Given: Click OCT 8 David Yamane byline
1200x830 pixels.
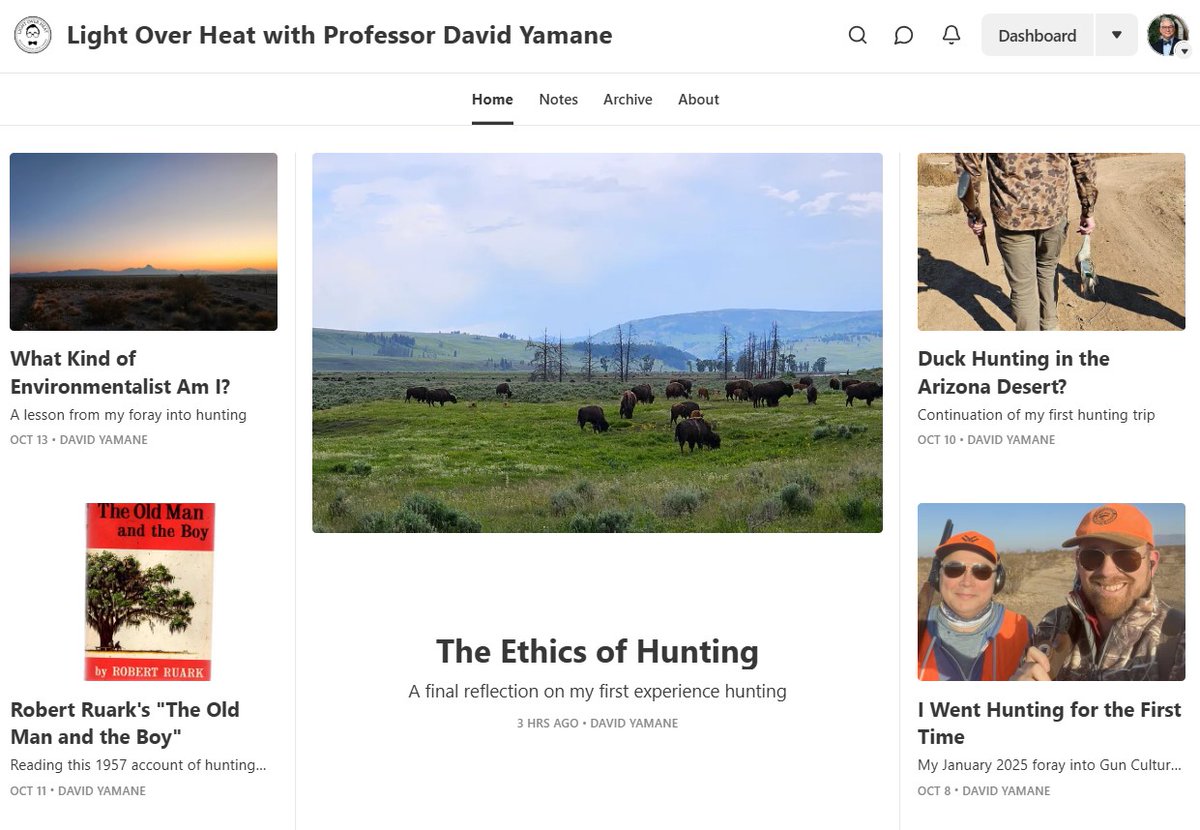Looking at the screenshot, I should (x=984, y=791).
